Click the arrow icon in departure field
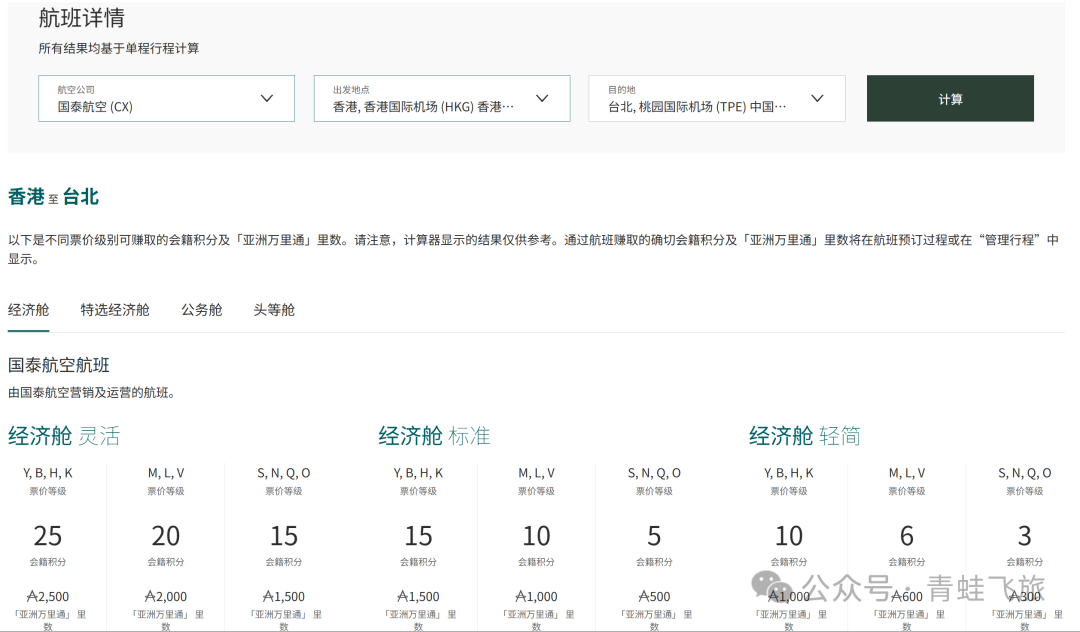1080x632 pixels. tap(542, 98)
